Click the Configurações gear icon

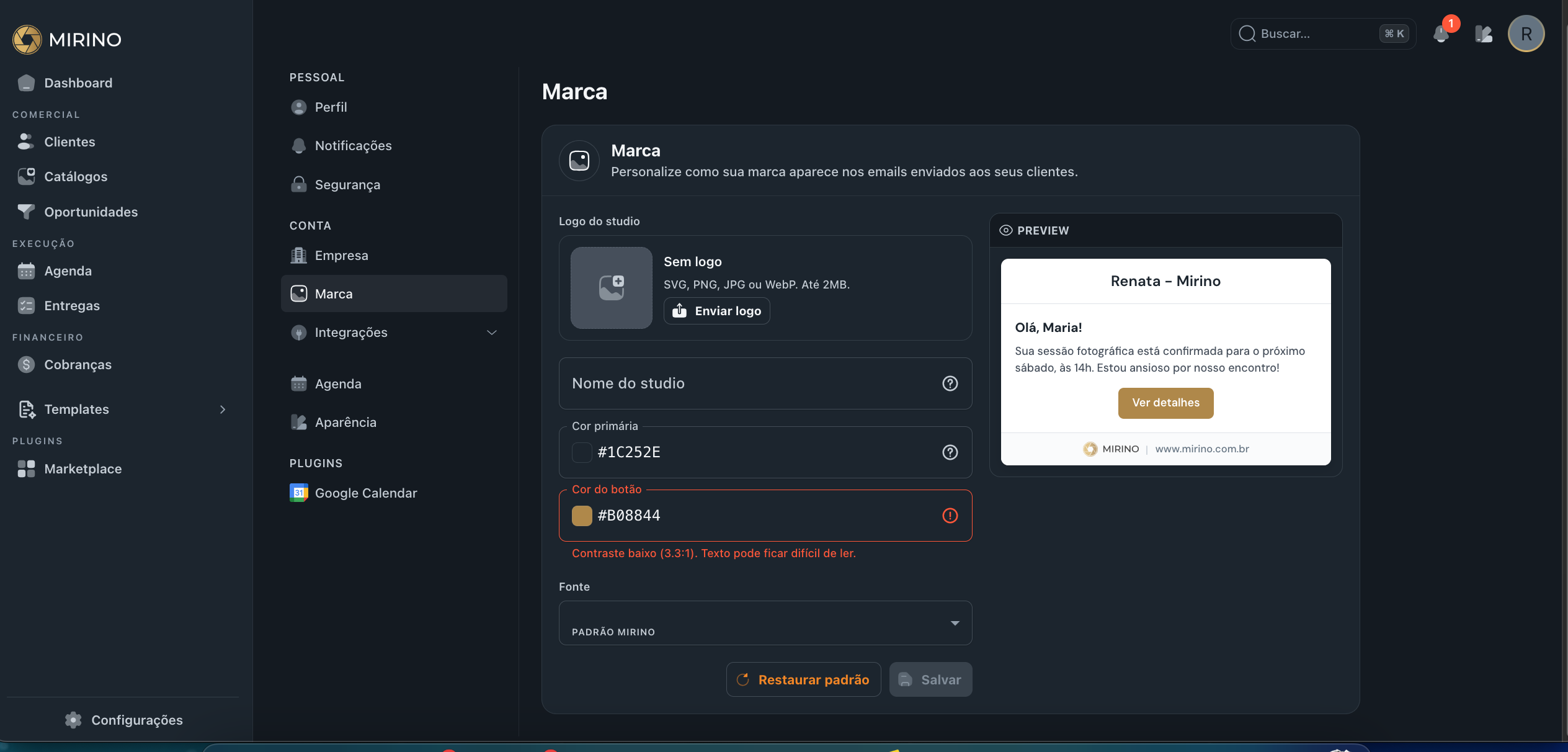[x=73, y=720]
